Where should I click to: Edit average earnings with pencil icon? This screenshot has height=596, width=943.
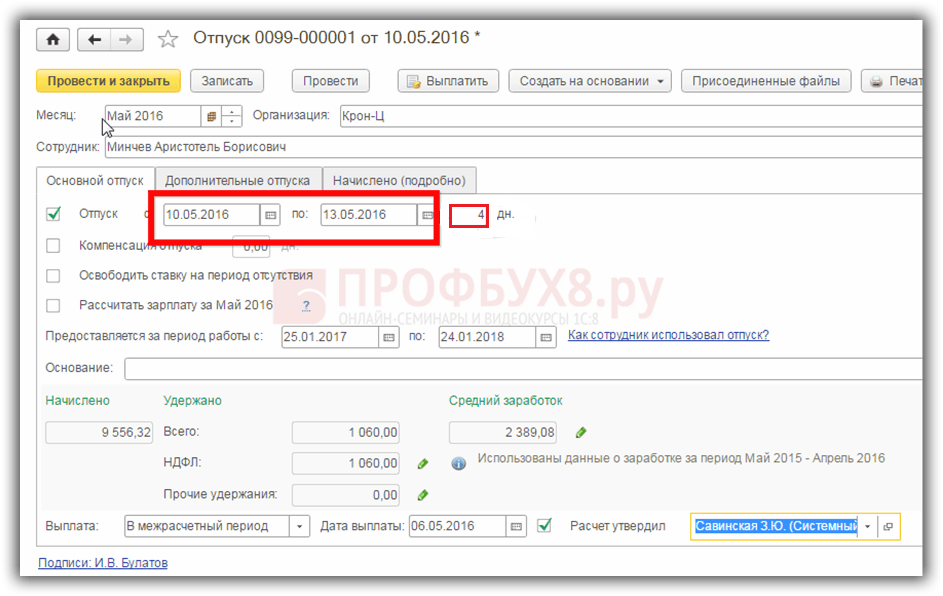pyautogui.click(x=581, y=432)
